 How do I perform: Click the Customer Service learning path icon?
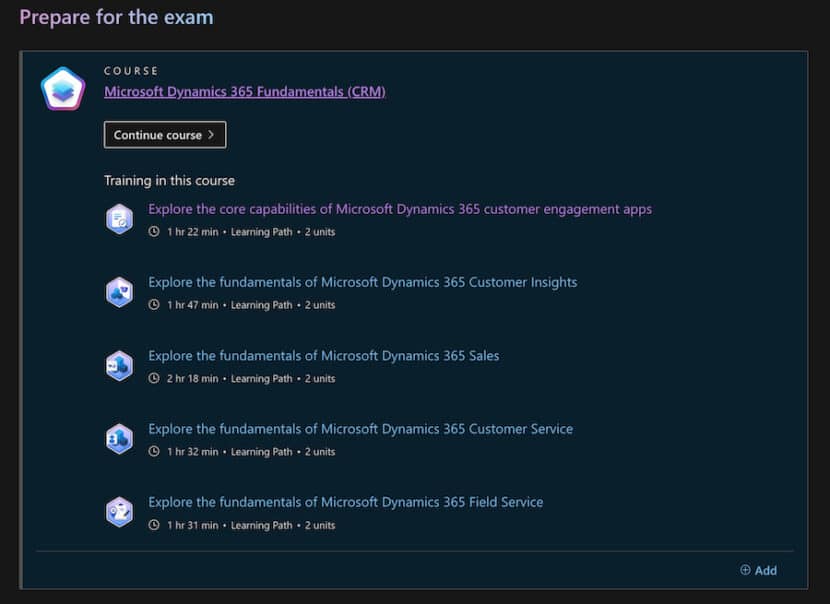pos(119,438)
